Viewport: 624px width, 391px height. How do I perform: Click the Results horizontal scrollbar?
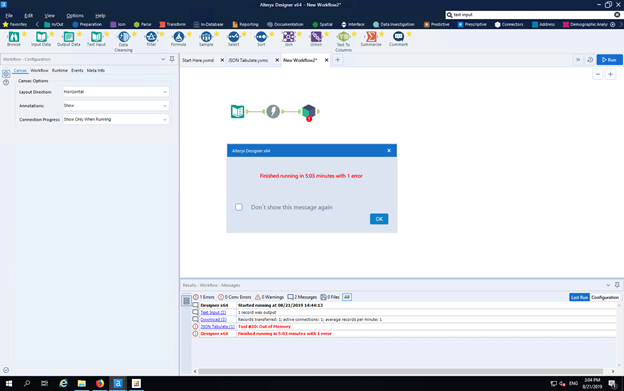point(400,371)
